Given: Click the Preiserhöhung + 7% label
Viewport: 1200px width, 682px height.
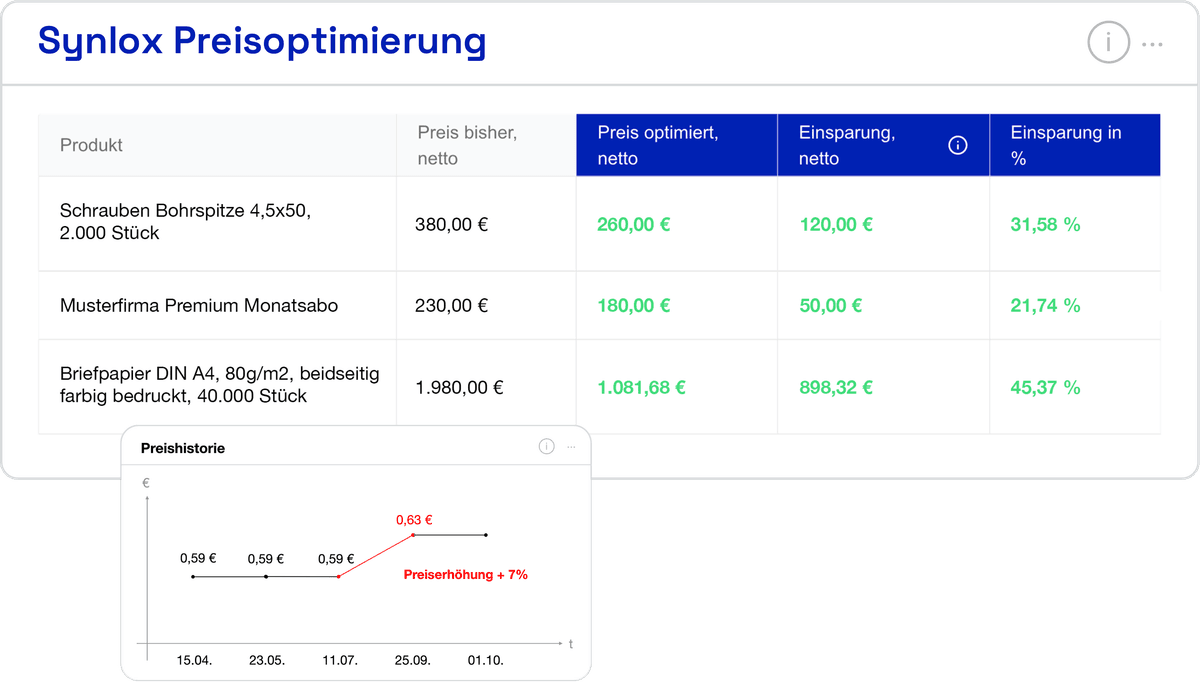Looking at the screenshot, I should pyautogui.click(x=465, y=575).
